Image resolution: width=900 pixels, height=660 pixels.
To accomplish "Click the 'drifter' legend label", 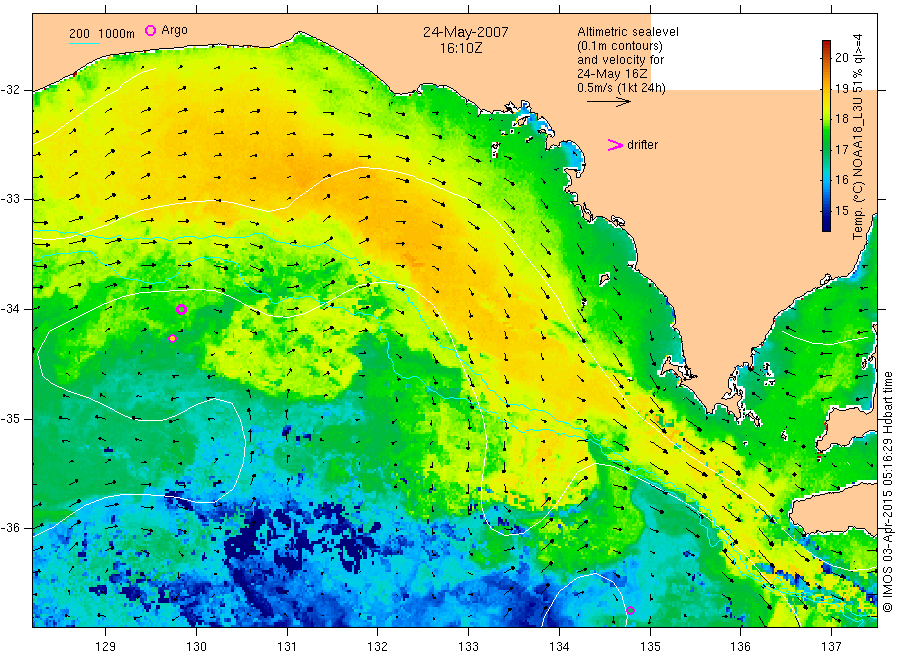I will pos(642,145).
